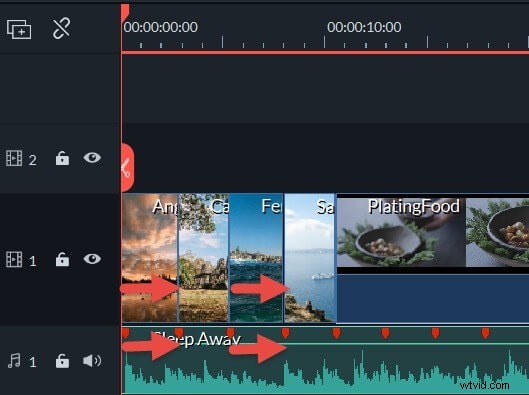Click the last visible audio beat marker
The width and height of the screenshot is (529, 395).
point(485,333)
